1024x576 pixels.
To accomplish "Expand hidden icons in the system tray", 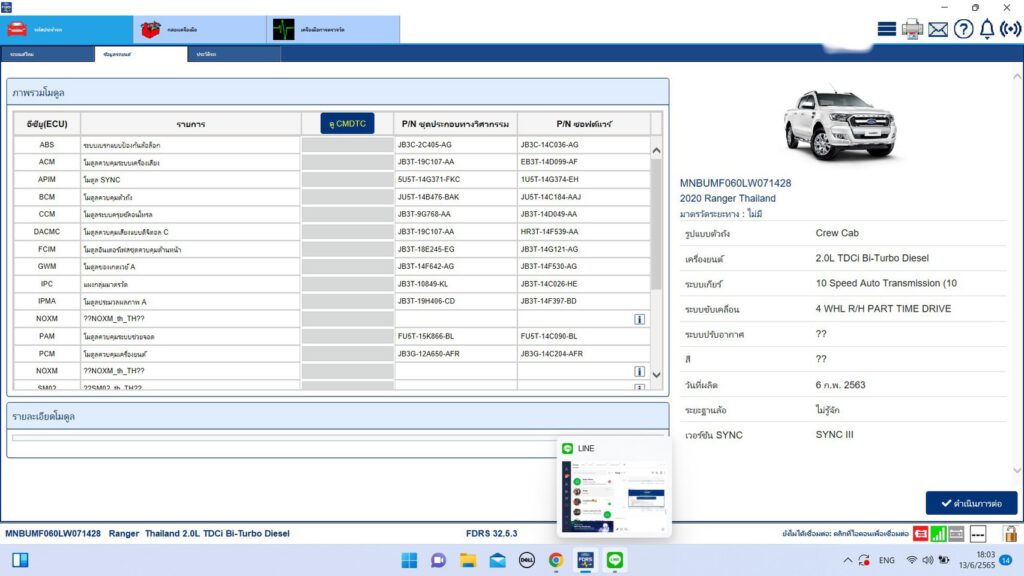I will [848, 562].
